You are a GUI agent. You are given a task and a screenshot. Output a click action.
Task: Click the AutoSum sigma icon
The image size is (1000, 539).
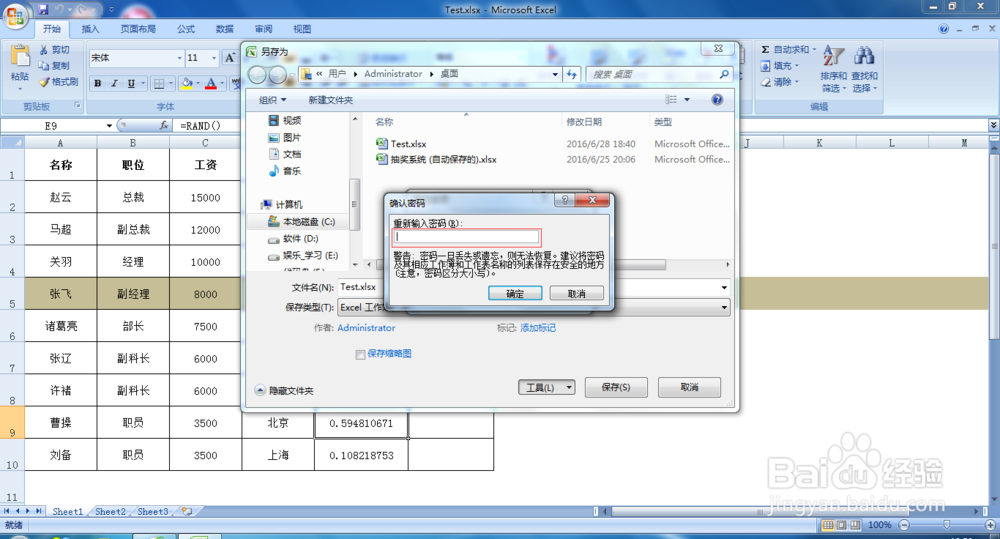coord(765,49)
